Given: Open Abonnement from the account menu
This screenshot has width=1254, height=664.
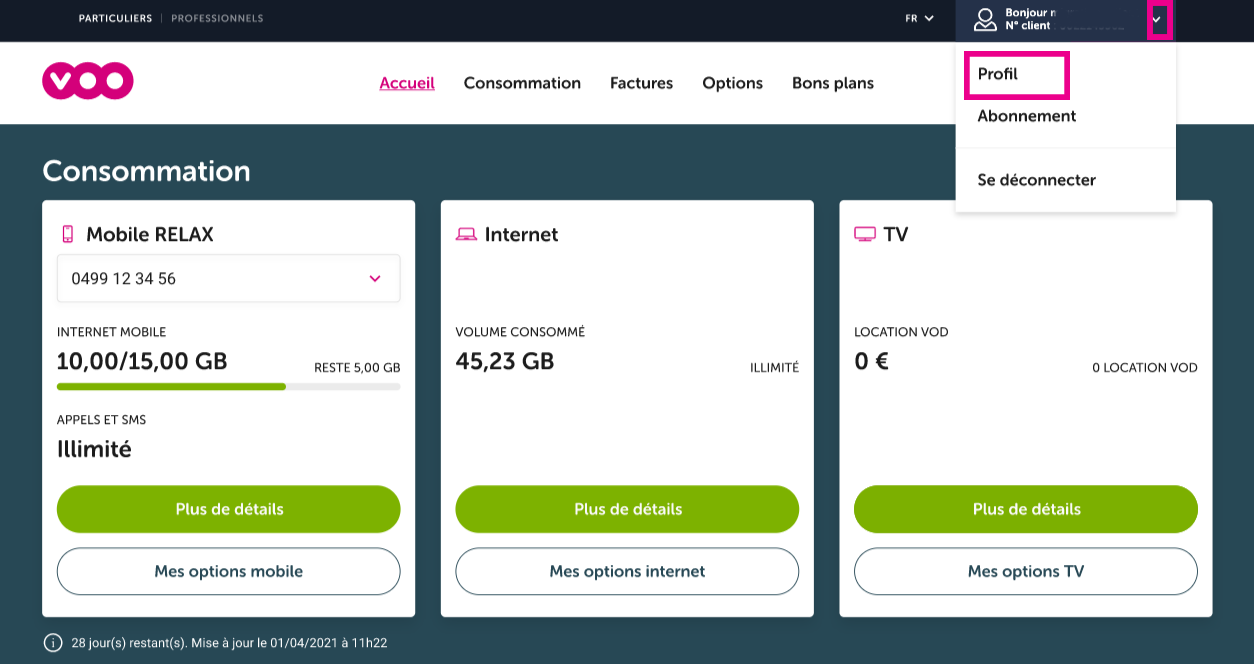Looking at the screenshot, I should tap(1027, 116).
